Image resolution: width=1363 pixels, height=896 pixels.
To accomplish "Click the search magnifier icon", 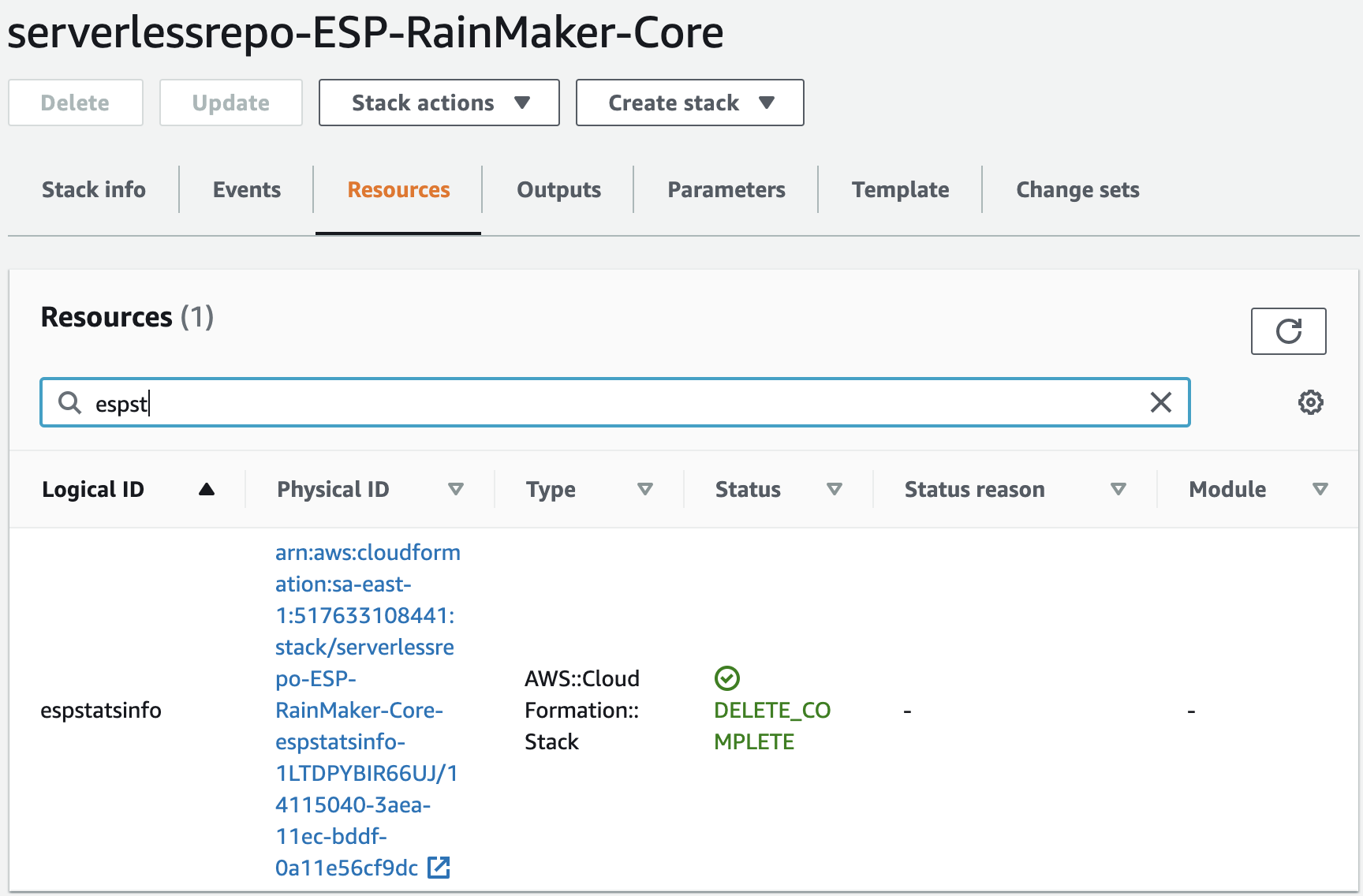I will pos(70,402).
